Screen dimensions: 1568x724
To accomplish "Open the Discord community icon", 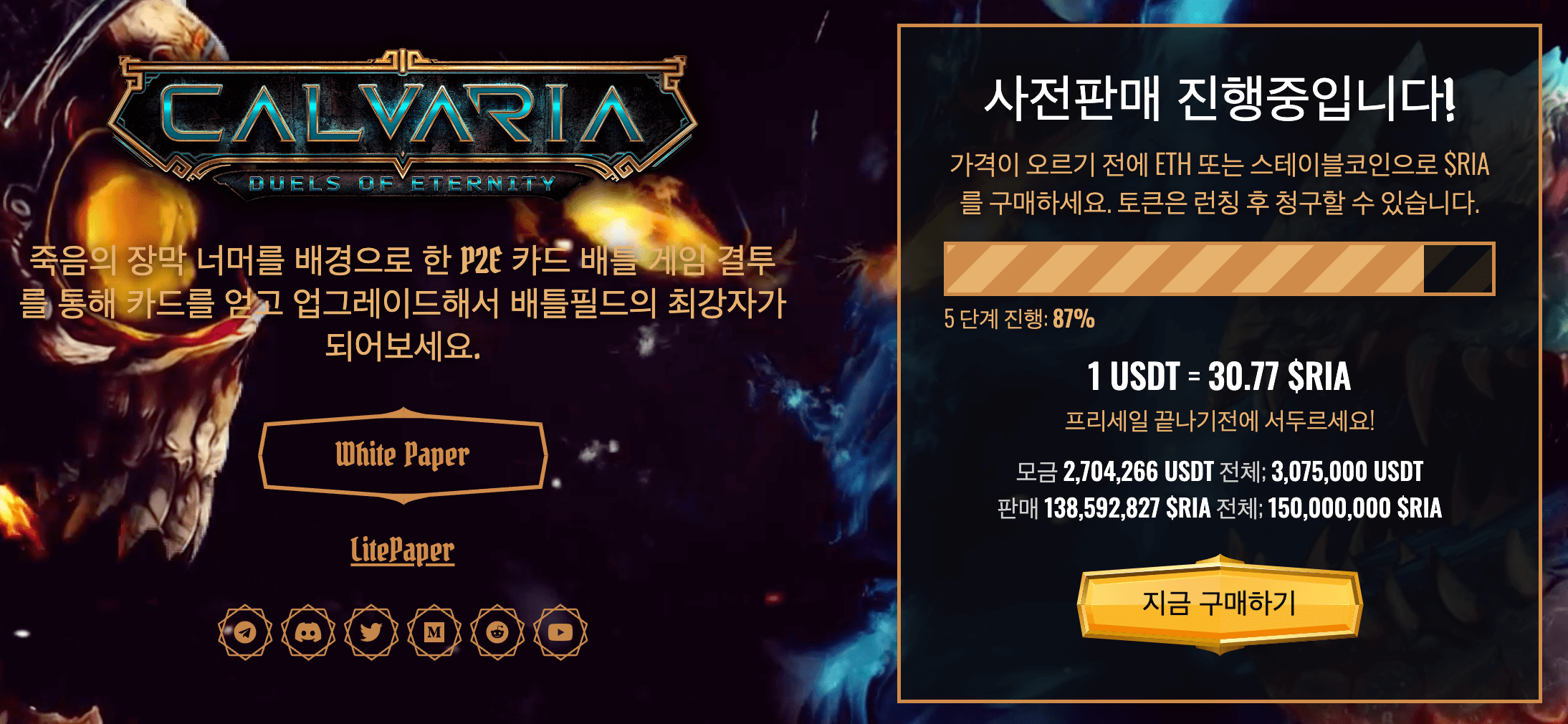I will (308, 632).
